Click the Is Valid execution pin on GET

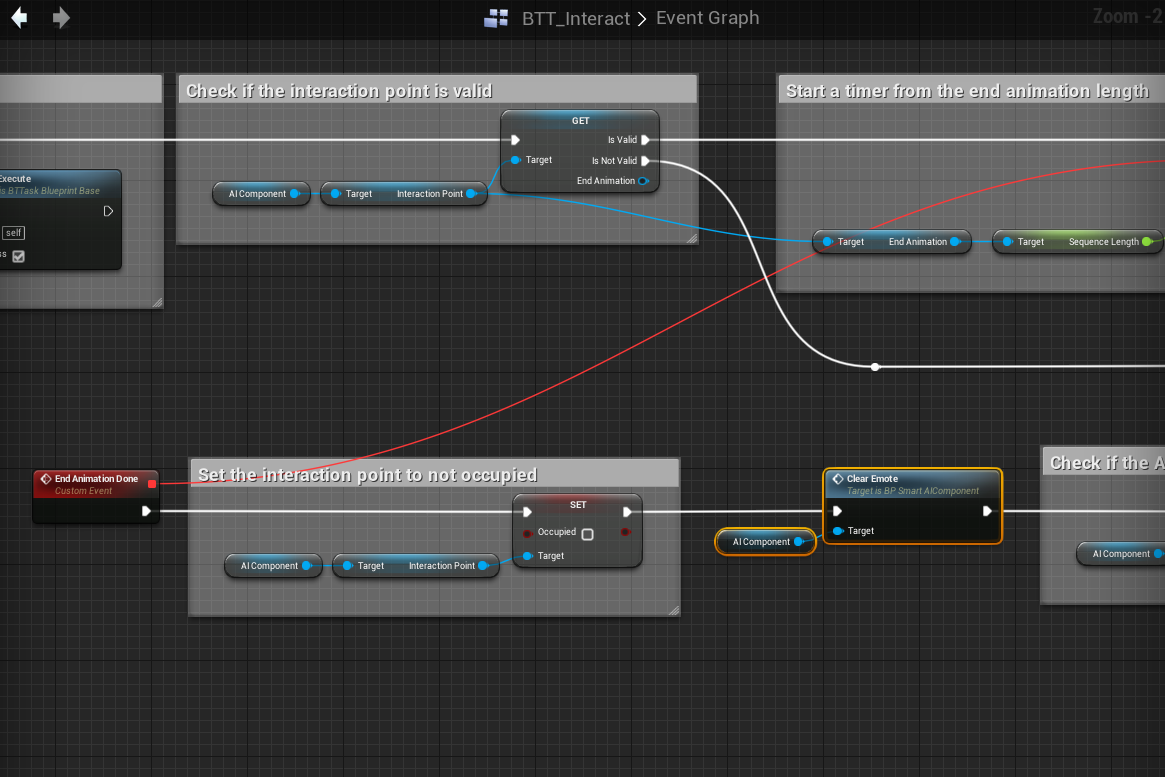[645, 140]
